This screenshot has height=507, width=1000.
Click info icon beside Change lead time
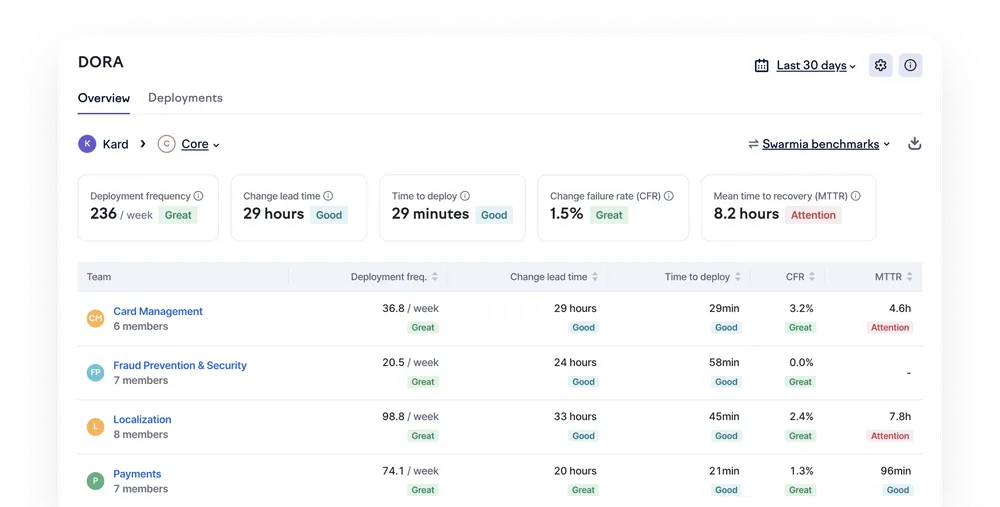328,196
